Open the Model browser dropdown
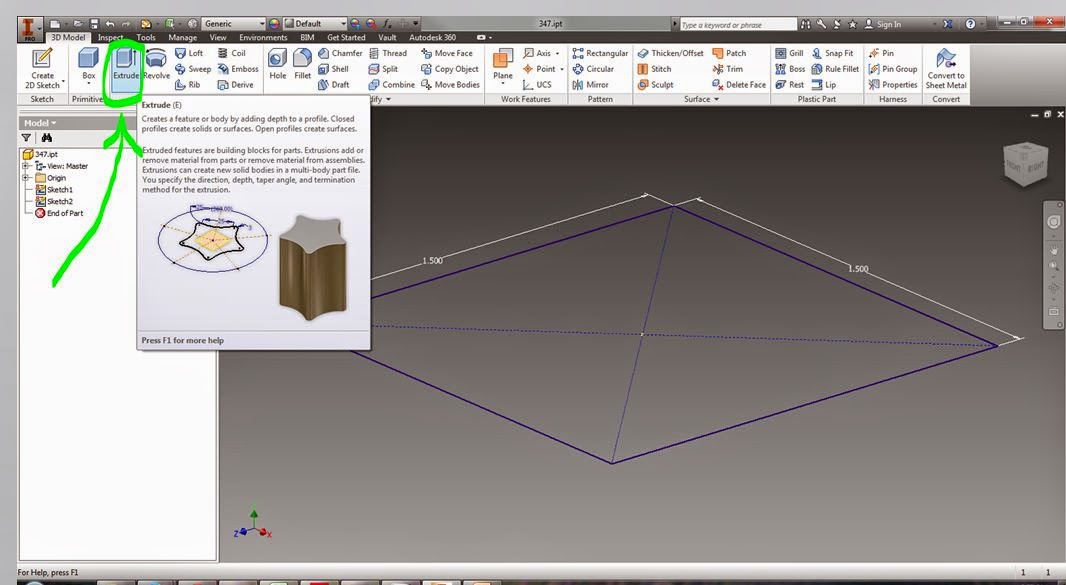Image resolution: width=1066 pixels, height=585 pixels. [45, 122]
